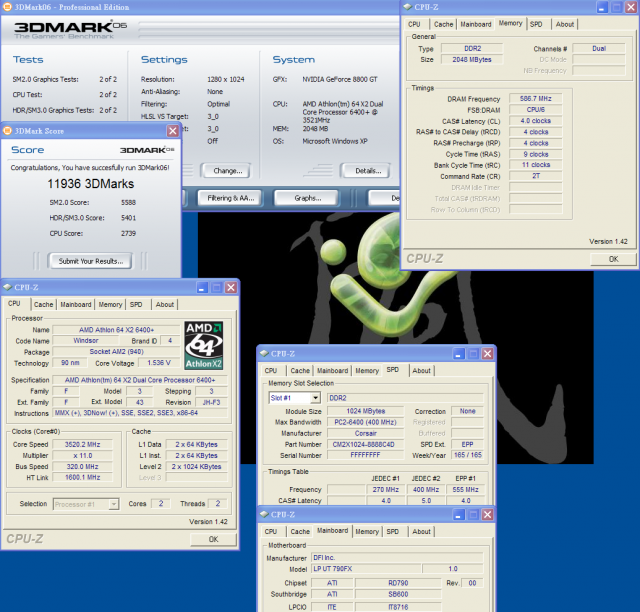Open SPD tab in CPU-Z CPU window
The image size is (640, 612).
(136, 305)
